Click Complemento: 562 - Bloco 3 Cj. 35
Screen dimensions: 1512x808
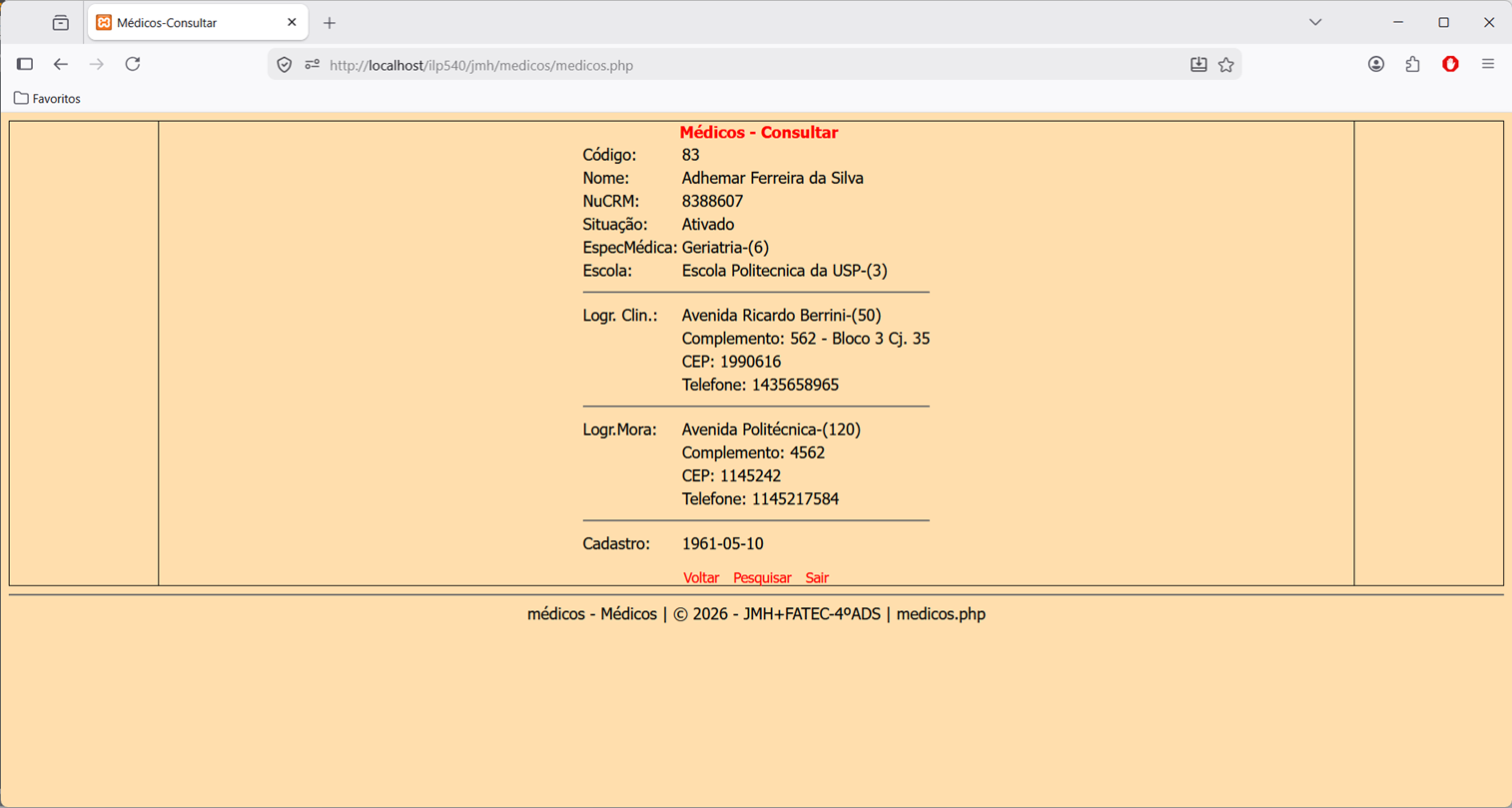click(x=806, y=339)
